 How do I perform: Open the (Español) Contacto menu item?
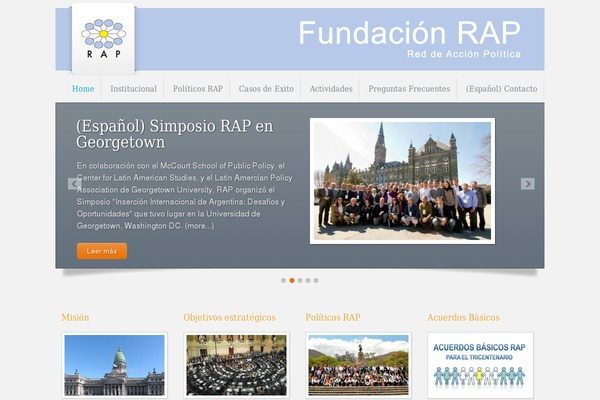(x=501, y=89)
